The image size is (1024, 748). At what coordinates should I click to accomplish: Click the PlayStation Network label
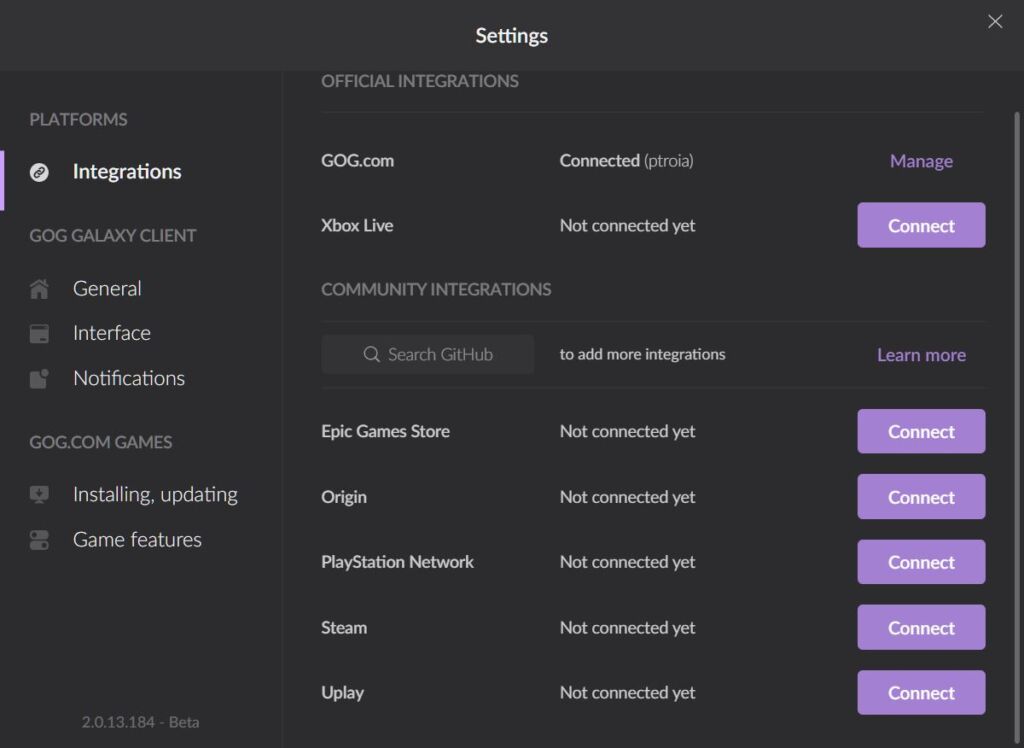point(397,562)
